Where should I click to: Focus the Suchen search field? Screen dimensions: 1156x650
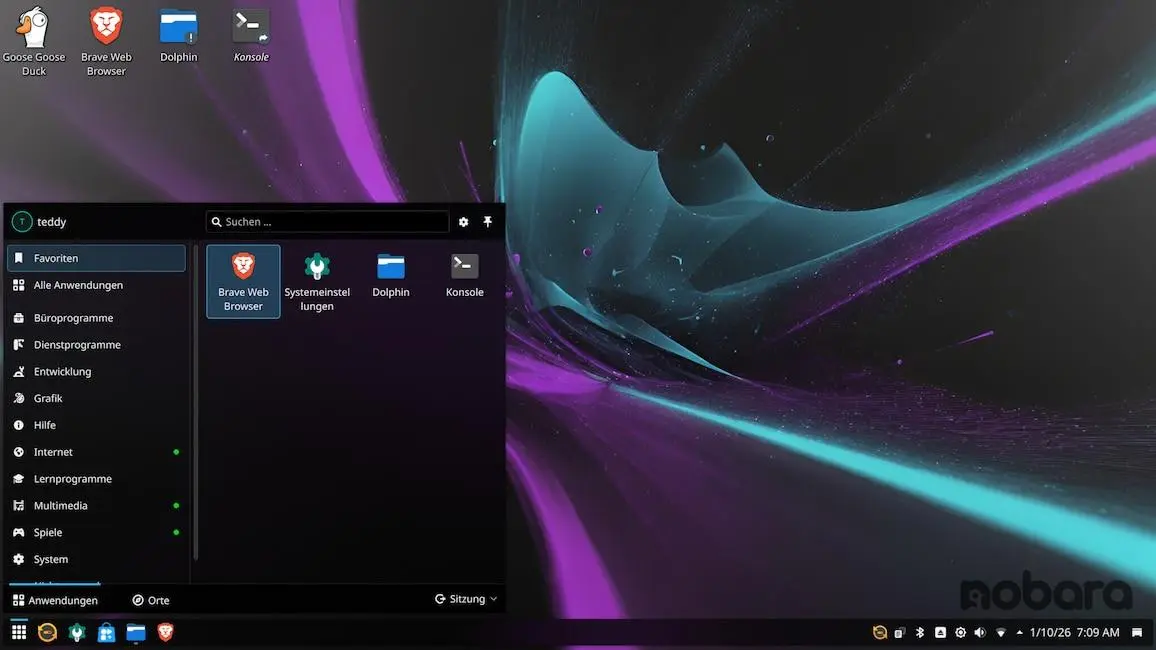(327, 222)
